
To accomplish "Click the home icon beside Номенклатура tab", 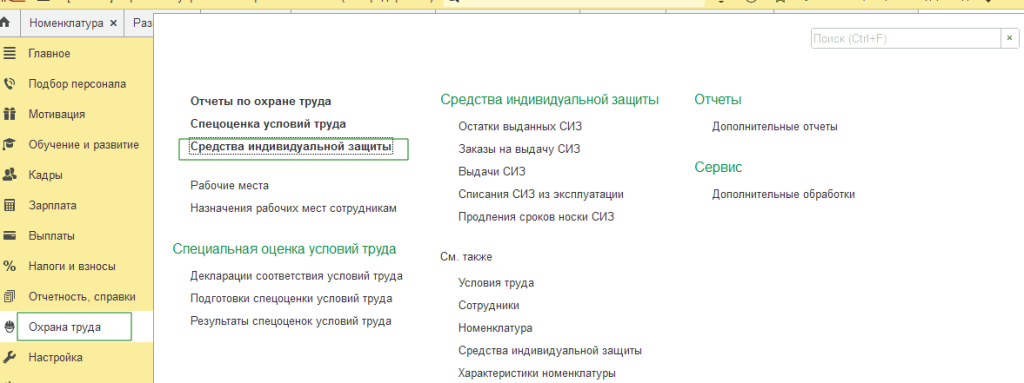I will pyautogui.click(x=5, y=23).
